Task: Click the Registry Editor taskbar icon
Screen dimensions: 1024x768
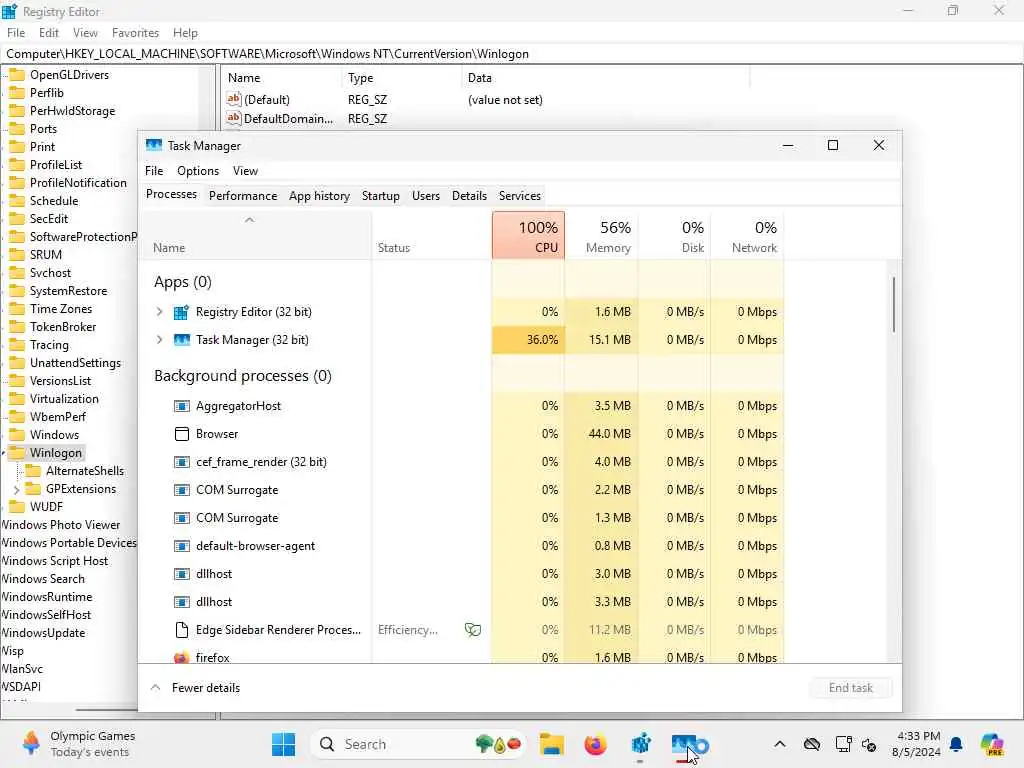Action: point(641,744)
